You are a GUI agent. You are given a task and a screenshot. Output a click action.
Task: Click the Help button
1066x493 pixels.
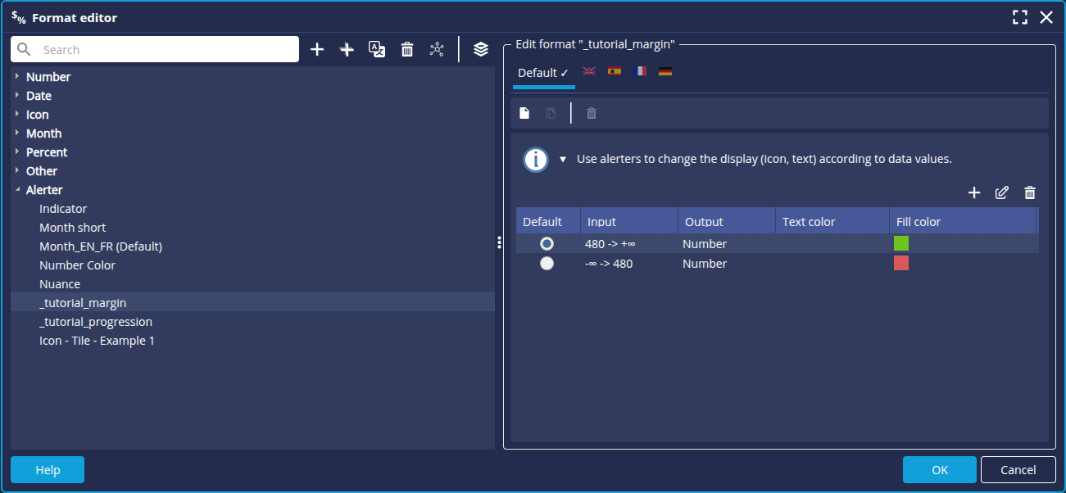pyautogui.click(x=47, y=470)
